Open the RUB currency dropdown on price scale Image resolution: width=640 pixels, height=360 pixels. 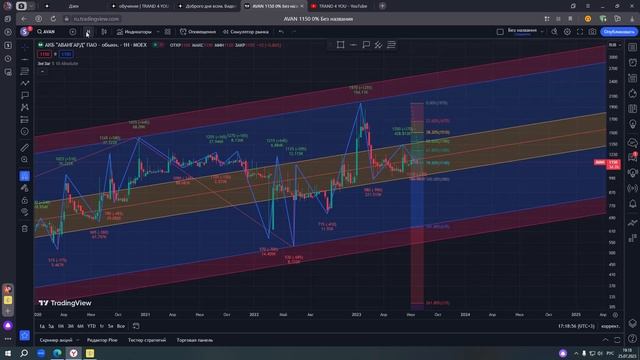pos(614,45)
